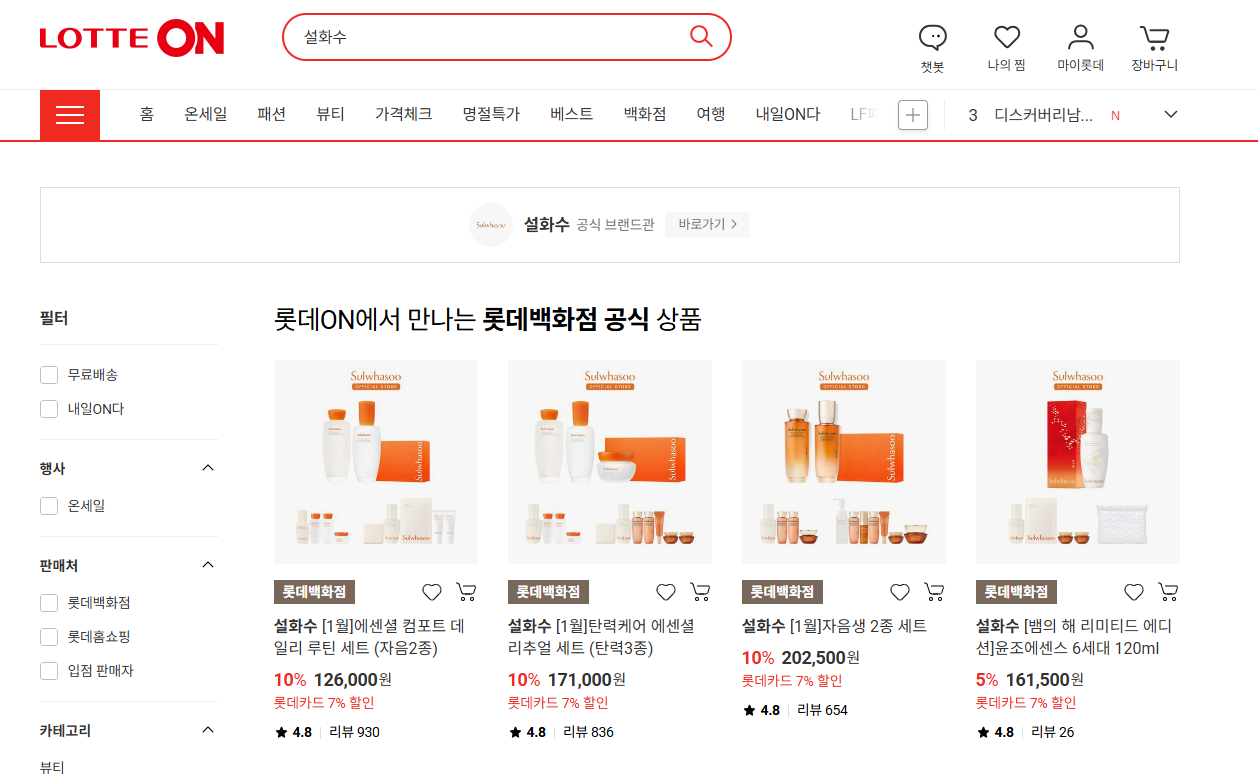Expand the trending search ranking dropdown
This screenshot has height=774, width=1258.
(1171, 114)
